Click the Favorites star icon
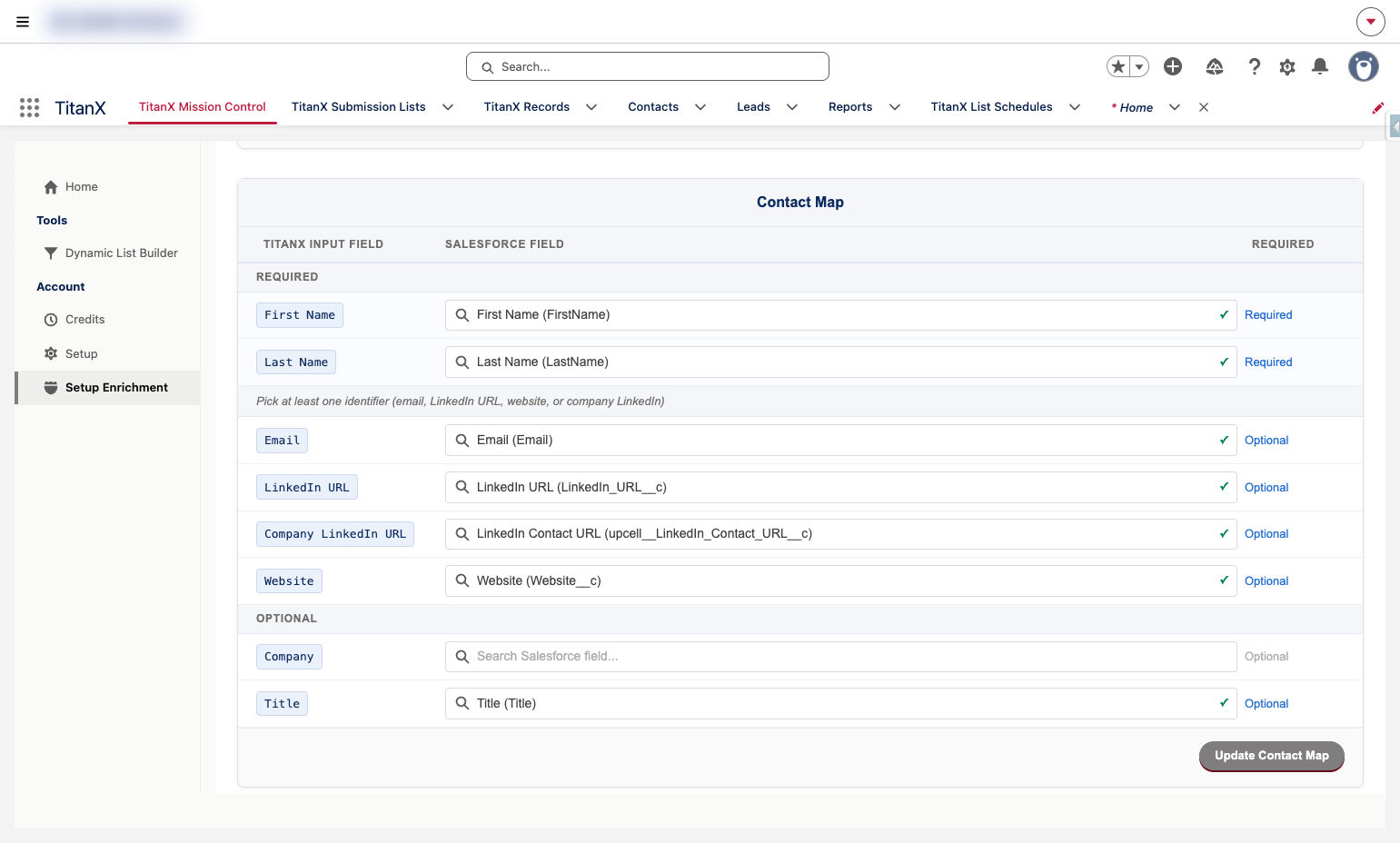The height and width of the screenshot is (843, 1400). tap(1118, 66)
